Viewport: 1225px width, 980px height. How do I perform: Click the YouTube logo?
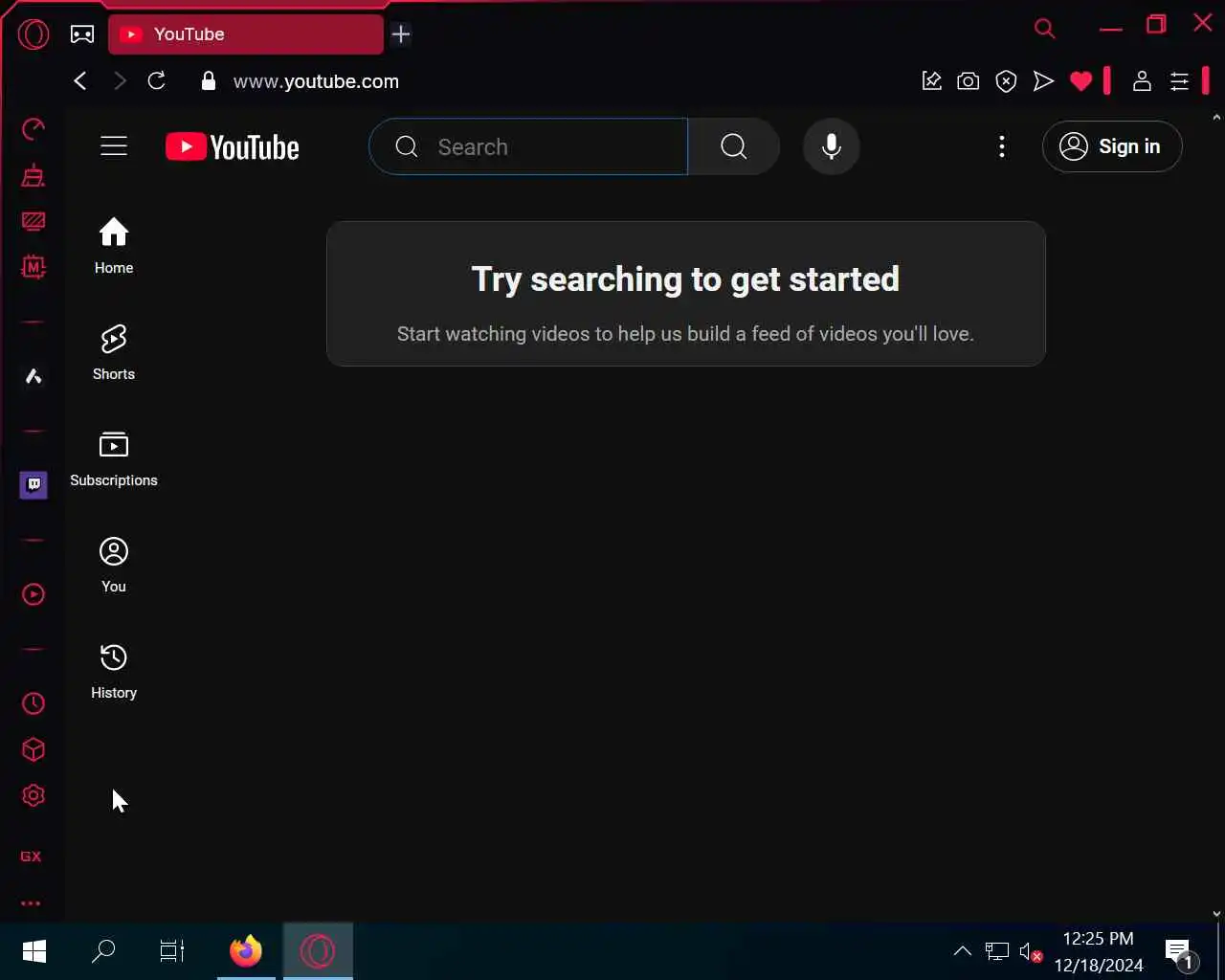[x=233, y=146]
